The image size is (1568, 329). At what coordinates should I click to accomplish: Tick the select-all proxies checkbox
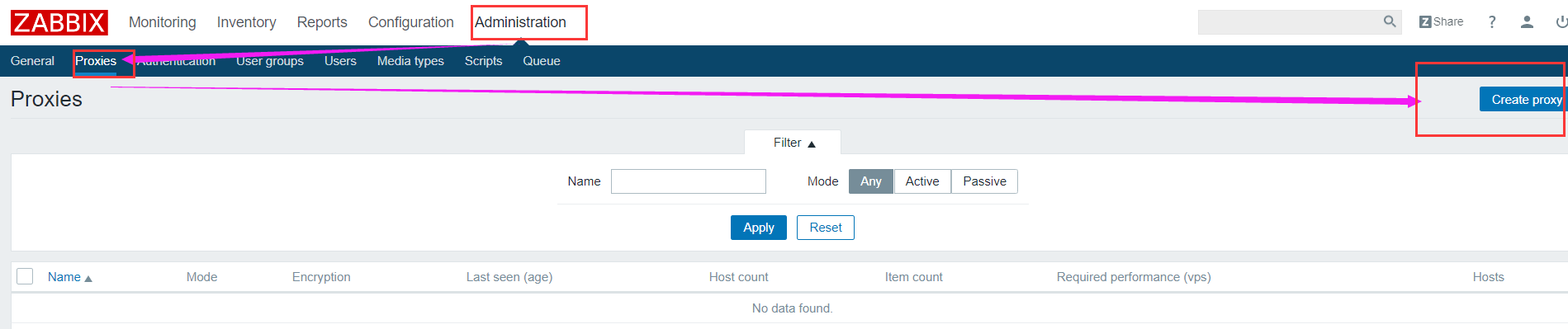(25, 276)
